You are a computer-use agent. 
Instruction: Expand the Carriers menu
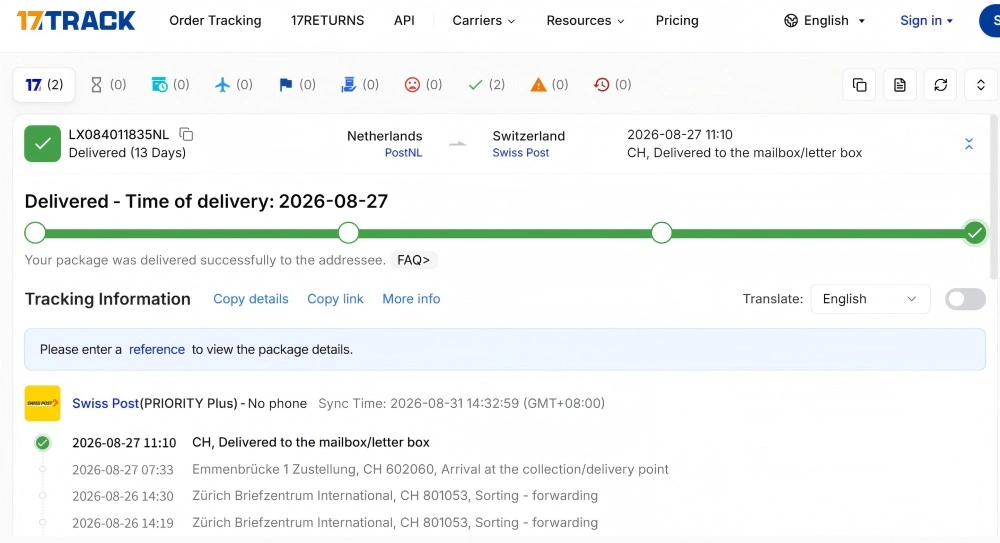coord(483,20)
